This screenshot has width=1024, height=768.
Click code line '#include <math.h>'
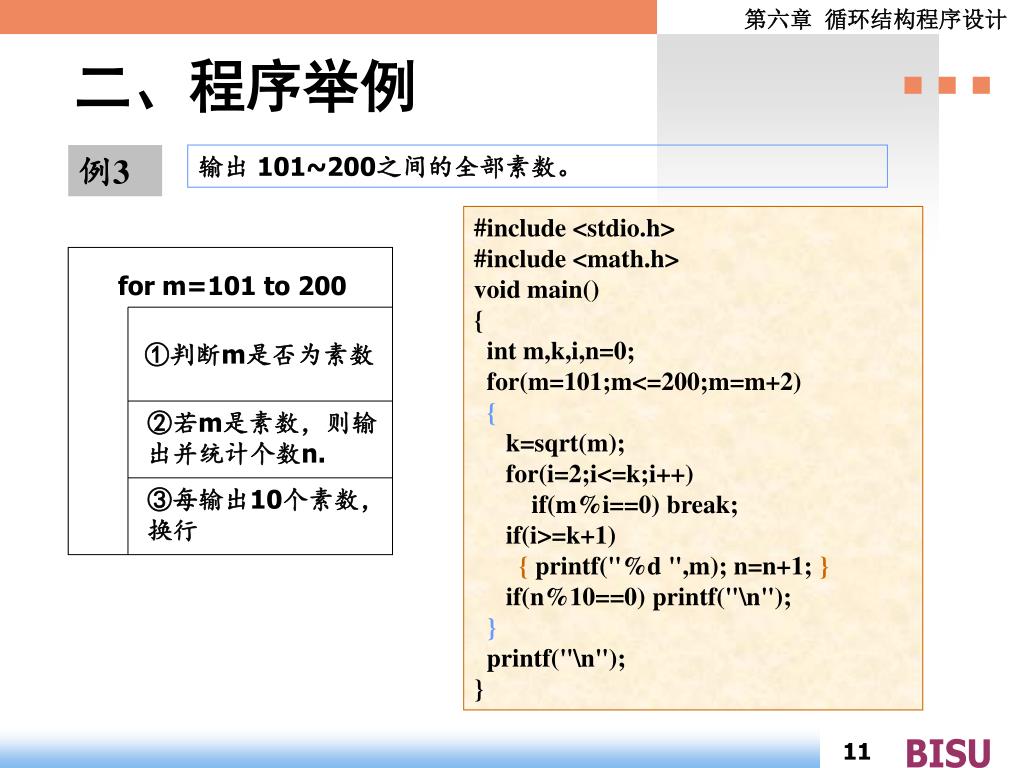tap(576, 259)
